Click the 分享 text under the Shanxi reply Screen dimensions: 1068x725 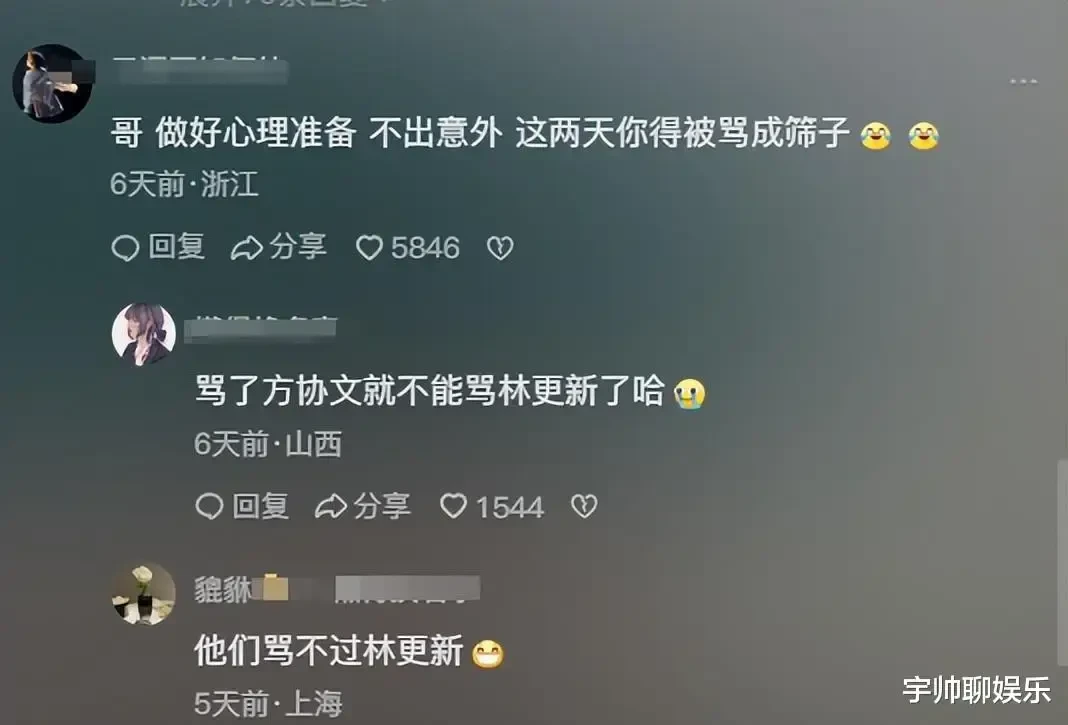(382, 506)
